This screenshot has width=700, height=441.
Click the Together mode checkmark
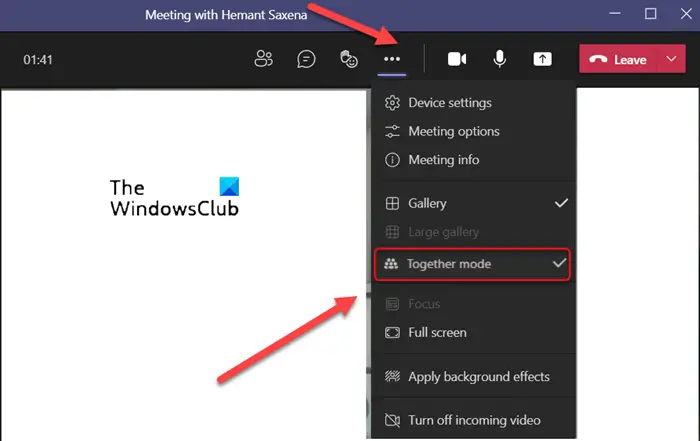coord(559,263)
